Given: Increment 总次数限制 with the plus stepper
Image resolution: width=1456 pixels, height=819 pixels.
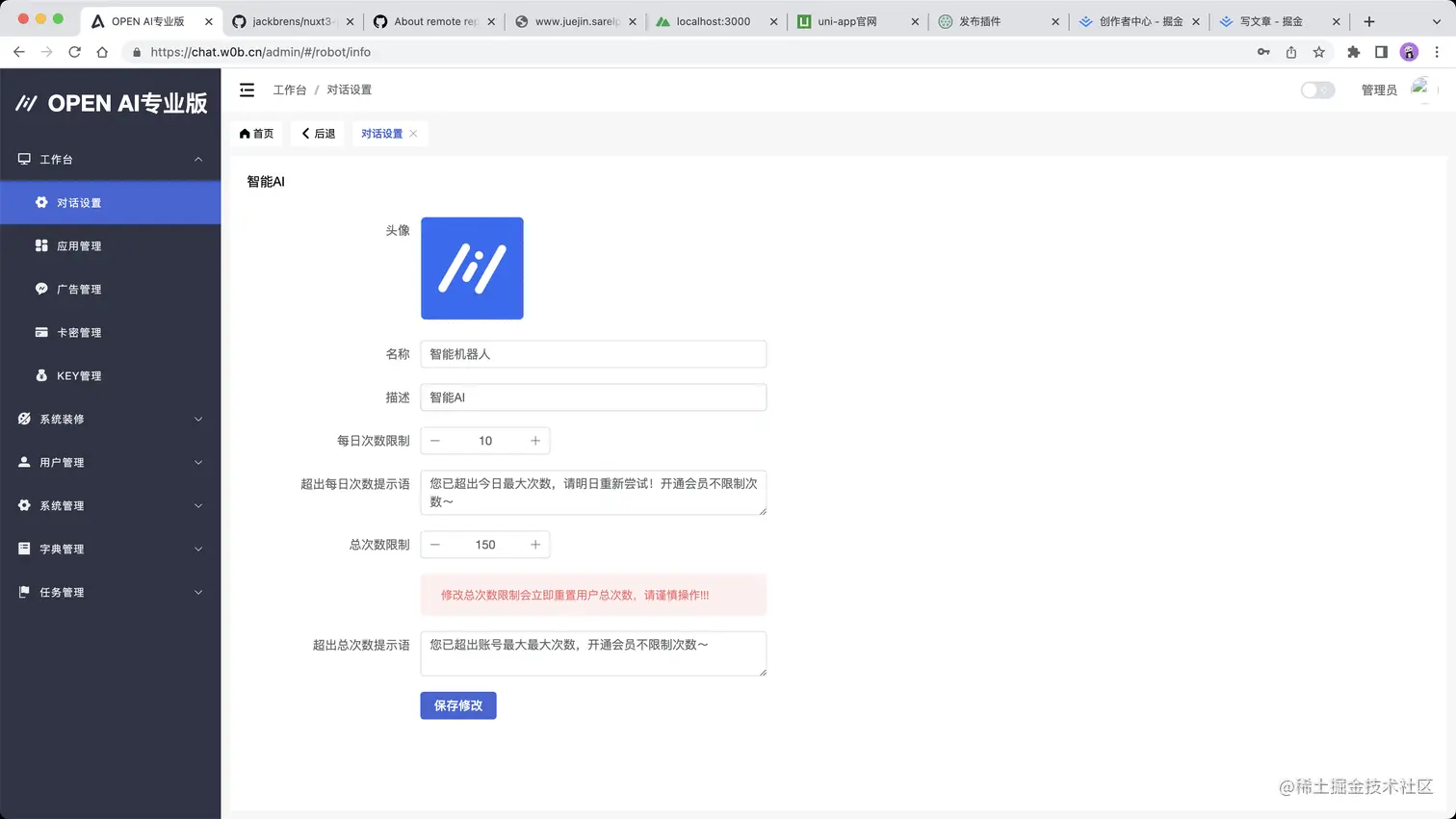Looking at the screenshot, I should [x=535, y=544].
